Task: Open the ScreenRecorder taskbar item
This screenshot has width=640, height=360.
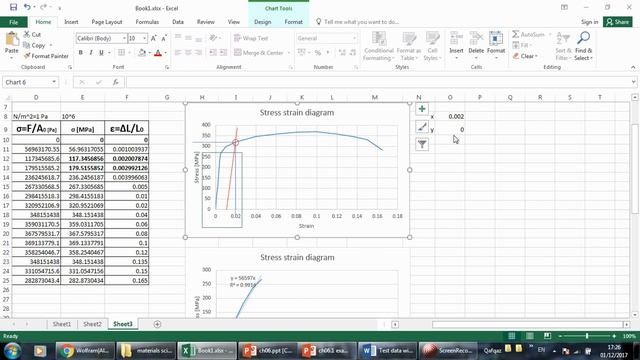Action: (x=448, y=351)
